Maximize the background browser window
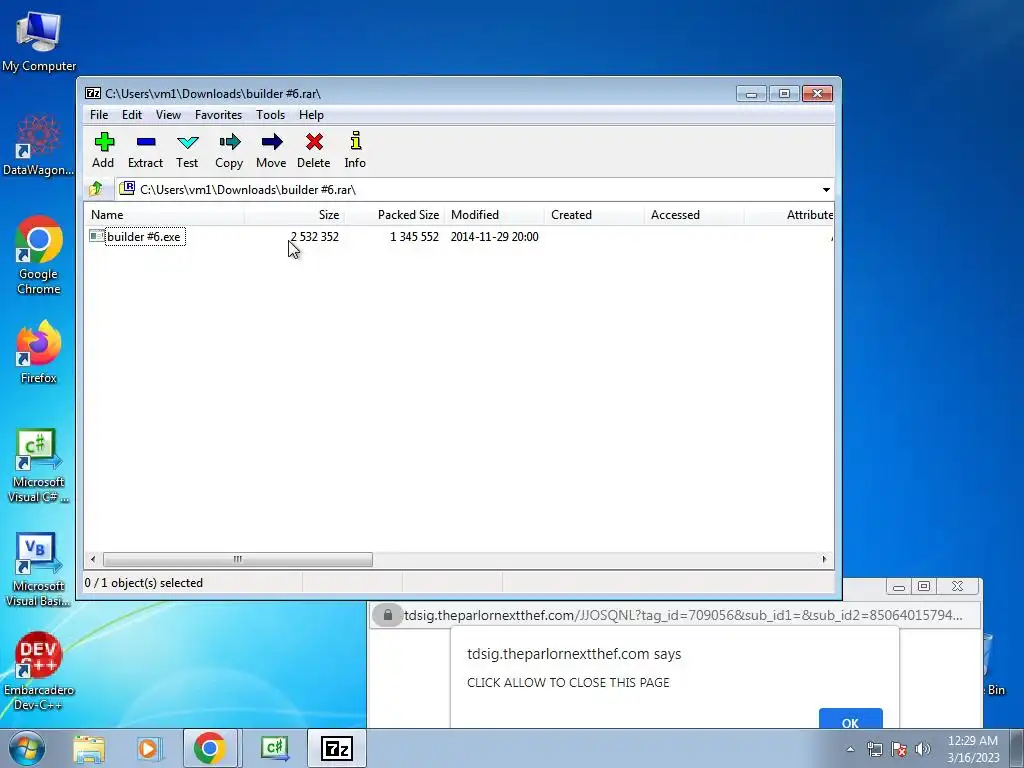Viewport: 1024px width, 768px height. tap(924, 586)
